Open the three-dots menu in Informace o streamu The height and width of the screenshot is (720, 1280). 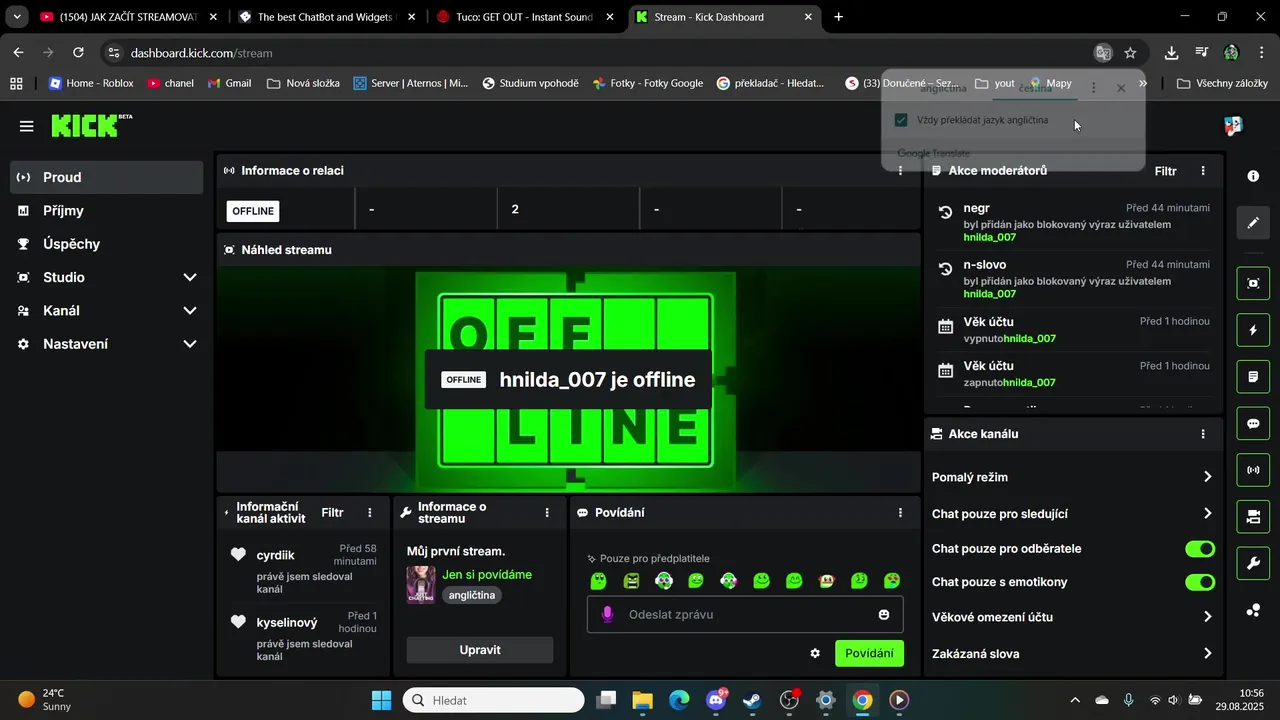click(547, 513)
